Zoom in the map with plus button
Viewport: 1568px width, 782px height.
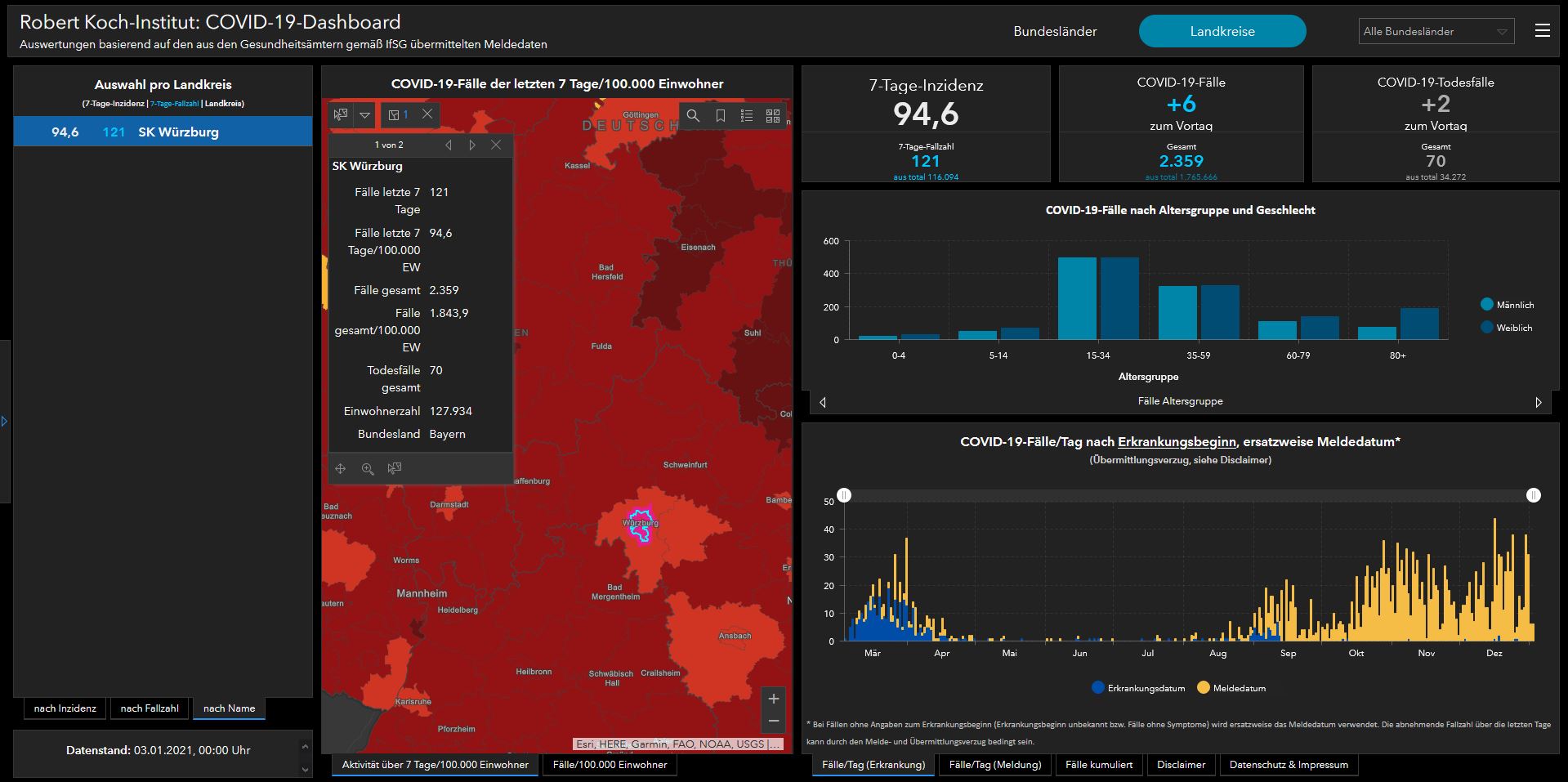773,699
